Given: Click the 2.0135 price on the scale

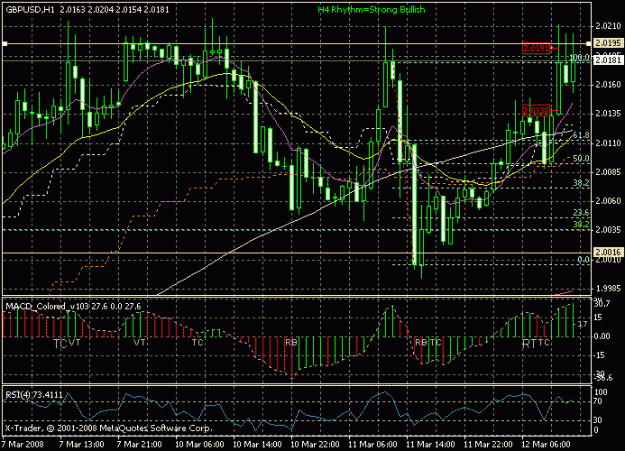Looking at the screenshot, I should tap(608, 114).
